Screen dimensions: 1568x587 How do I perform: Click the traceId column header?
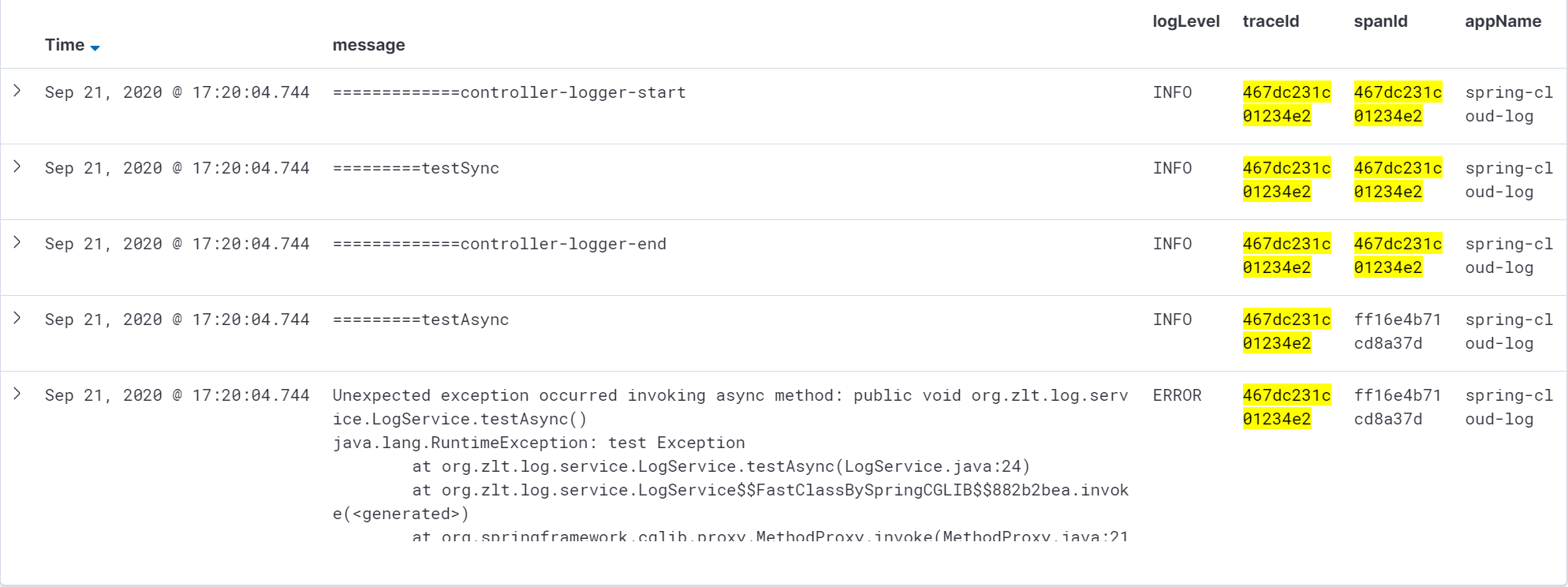tap(1271, 21)
